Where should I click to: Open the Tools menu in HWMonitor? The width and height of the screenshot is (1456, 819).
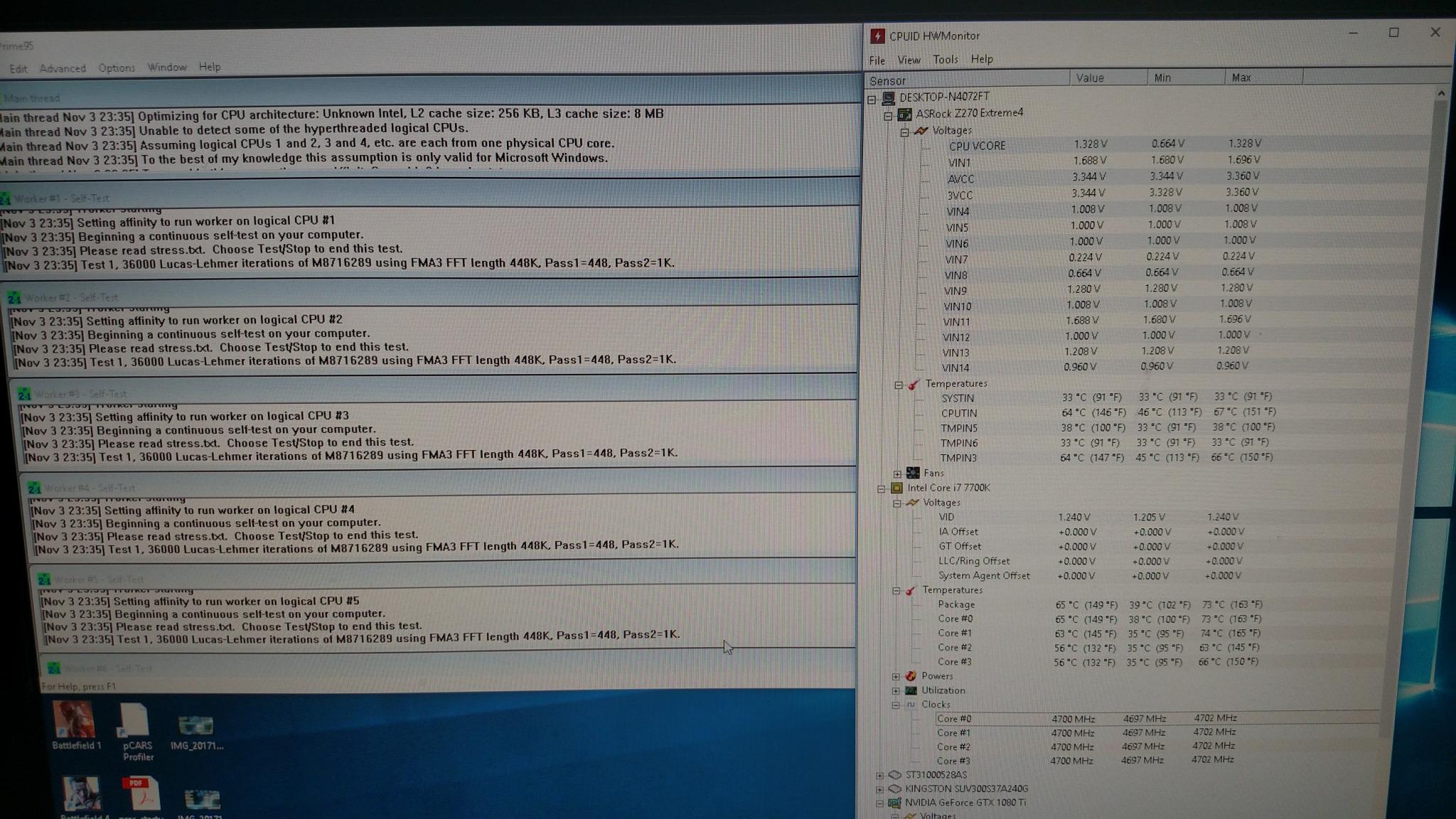point(946,60)
